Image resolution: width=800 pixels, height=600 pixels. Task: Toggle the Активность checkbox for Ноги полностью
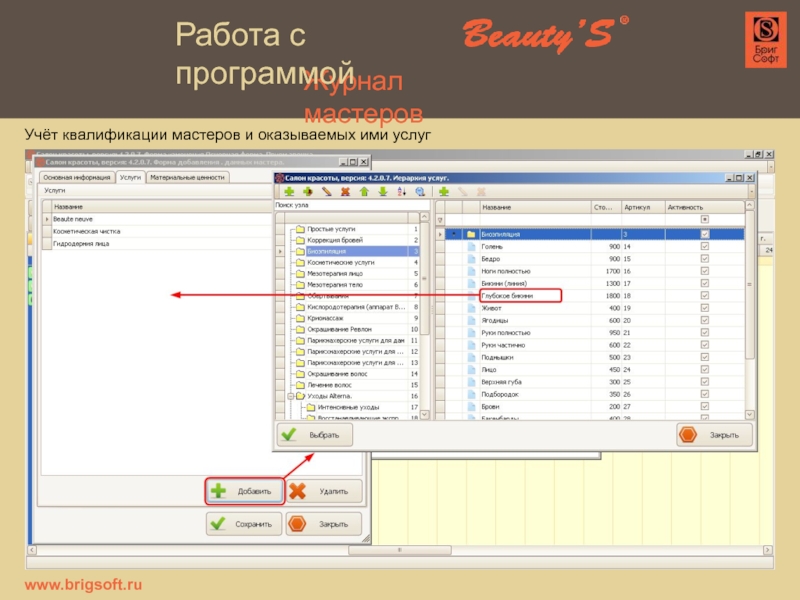point(705,271)
